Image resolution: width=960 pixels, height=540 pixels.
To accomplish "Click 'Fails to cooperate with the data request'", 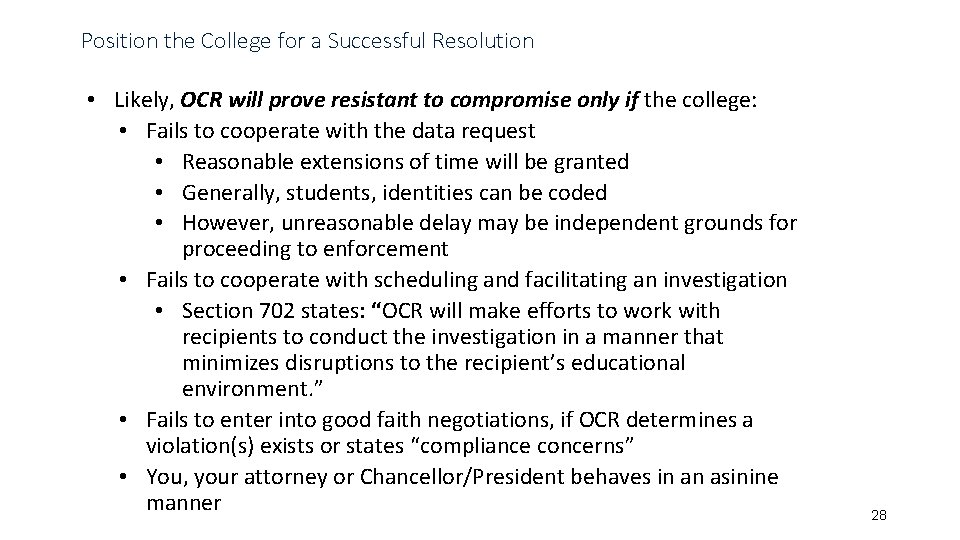I will [340, 130].
